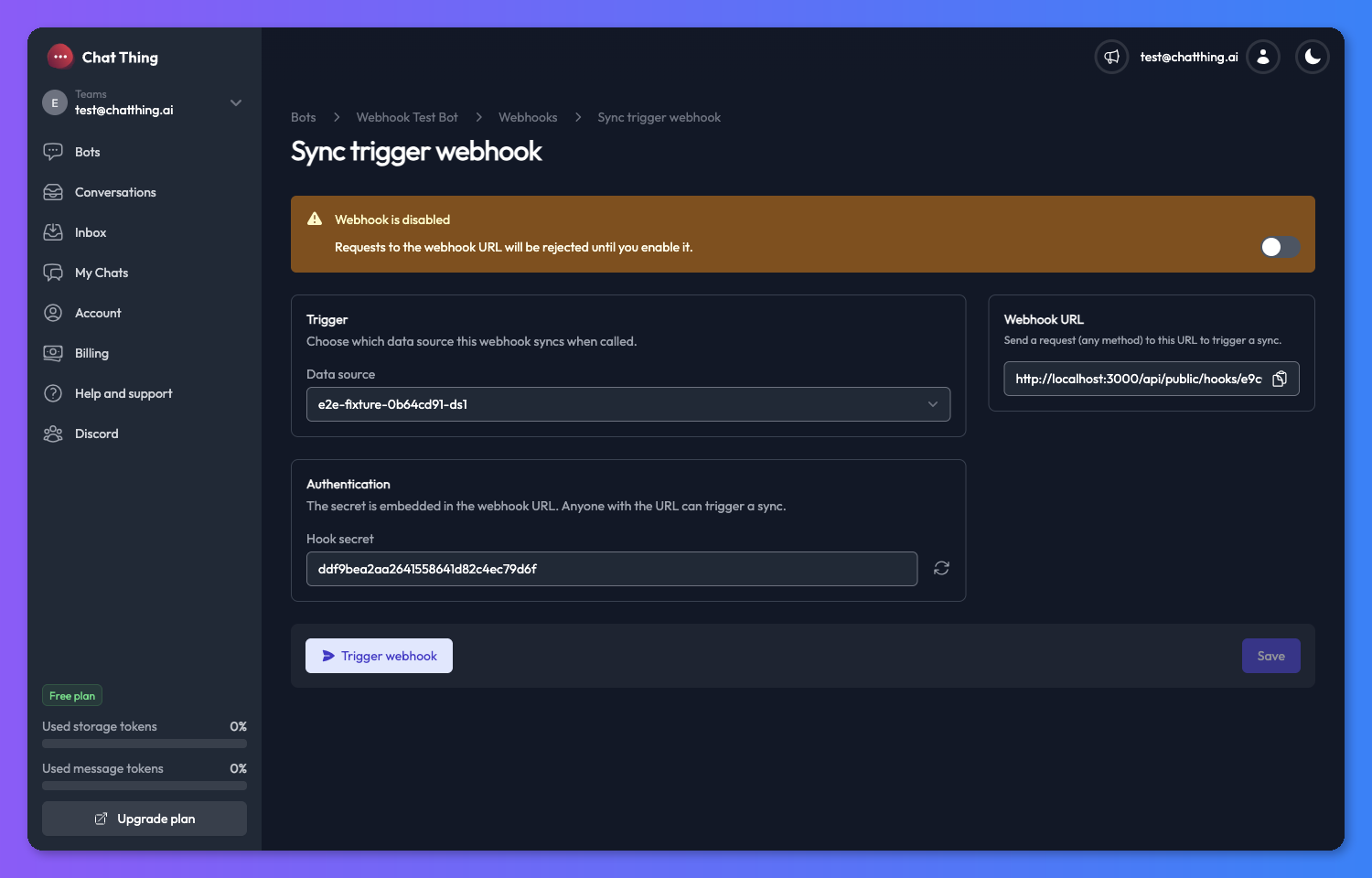Open announcements megaphone icon

(1111, 57)
